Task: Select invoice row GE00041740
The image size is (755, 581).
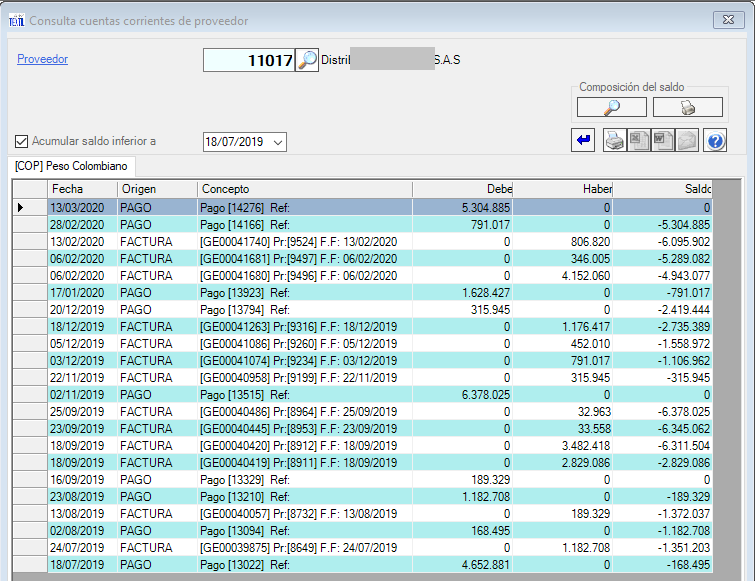Action: pyautogui.click(x=300, y=241)
